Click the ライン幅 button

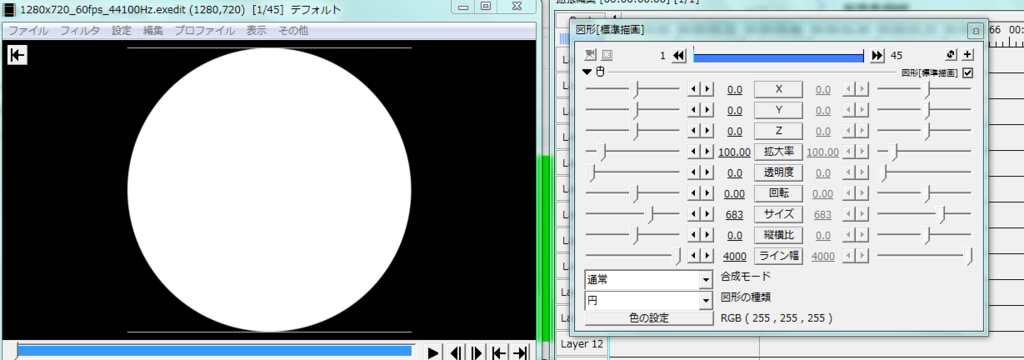(x=778, y=255)
